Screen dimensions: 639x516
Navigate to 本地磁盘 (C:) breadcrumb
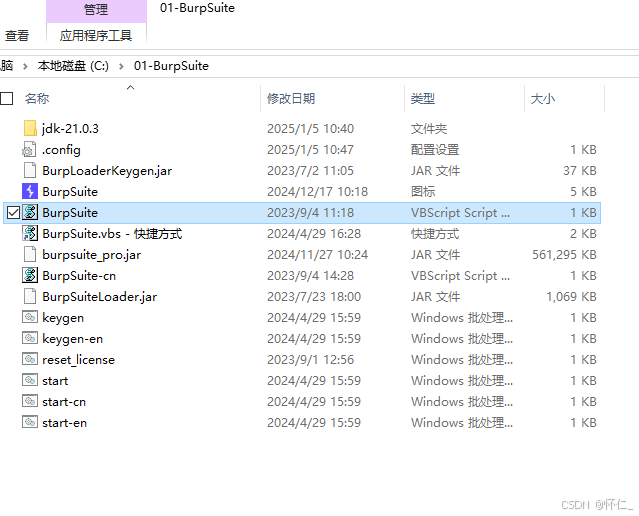[x=73, y=66]
